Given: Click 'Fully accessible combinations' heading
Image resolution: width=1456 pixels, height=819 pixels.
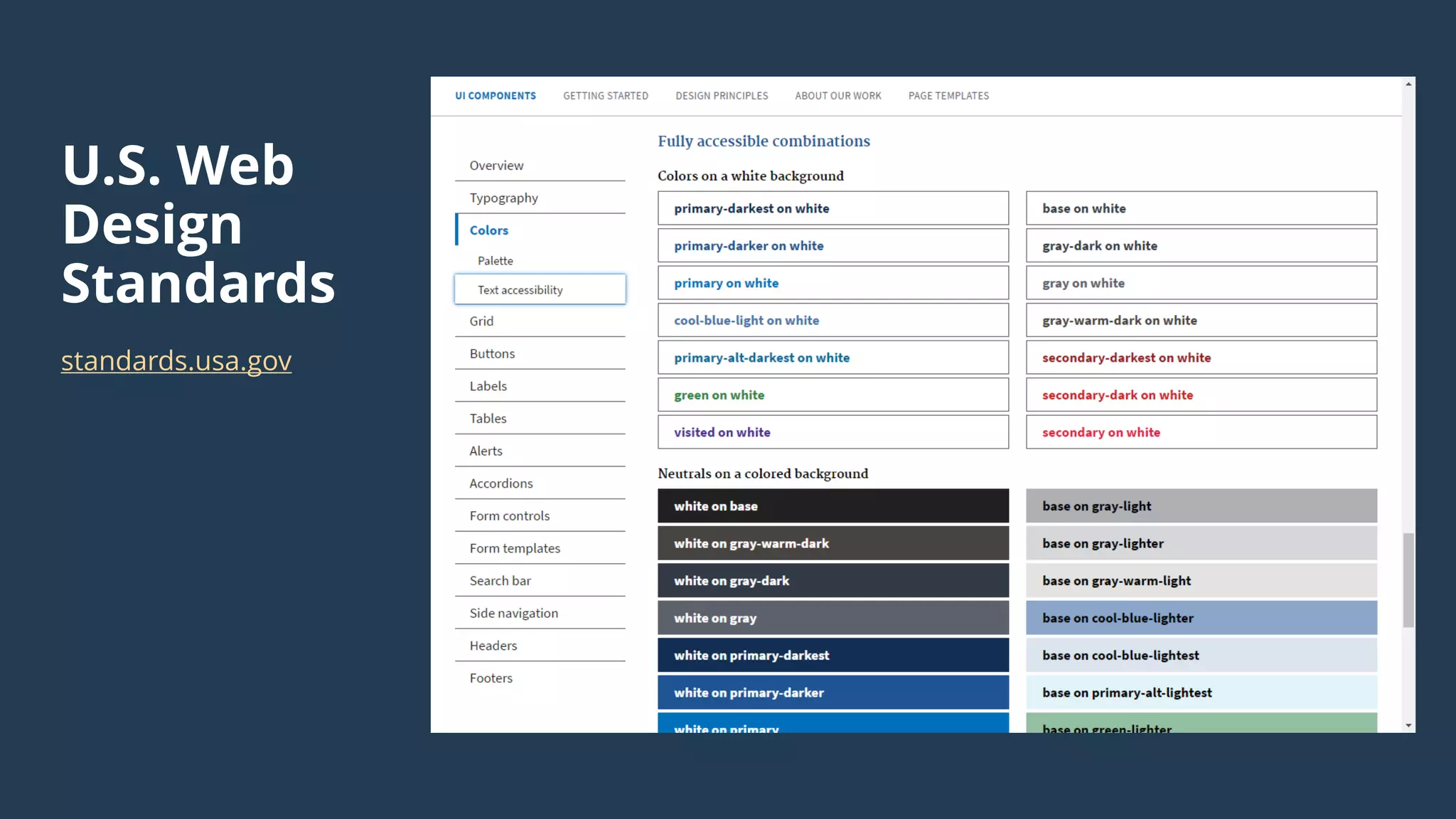Looking at the screenshot, I should coord(764,141).
